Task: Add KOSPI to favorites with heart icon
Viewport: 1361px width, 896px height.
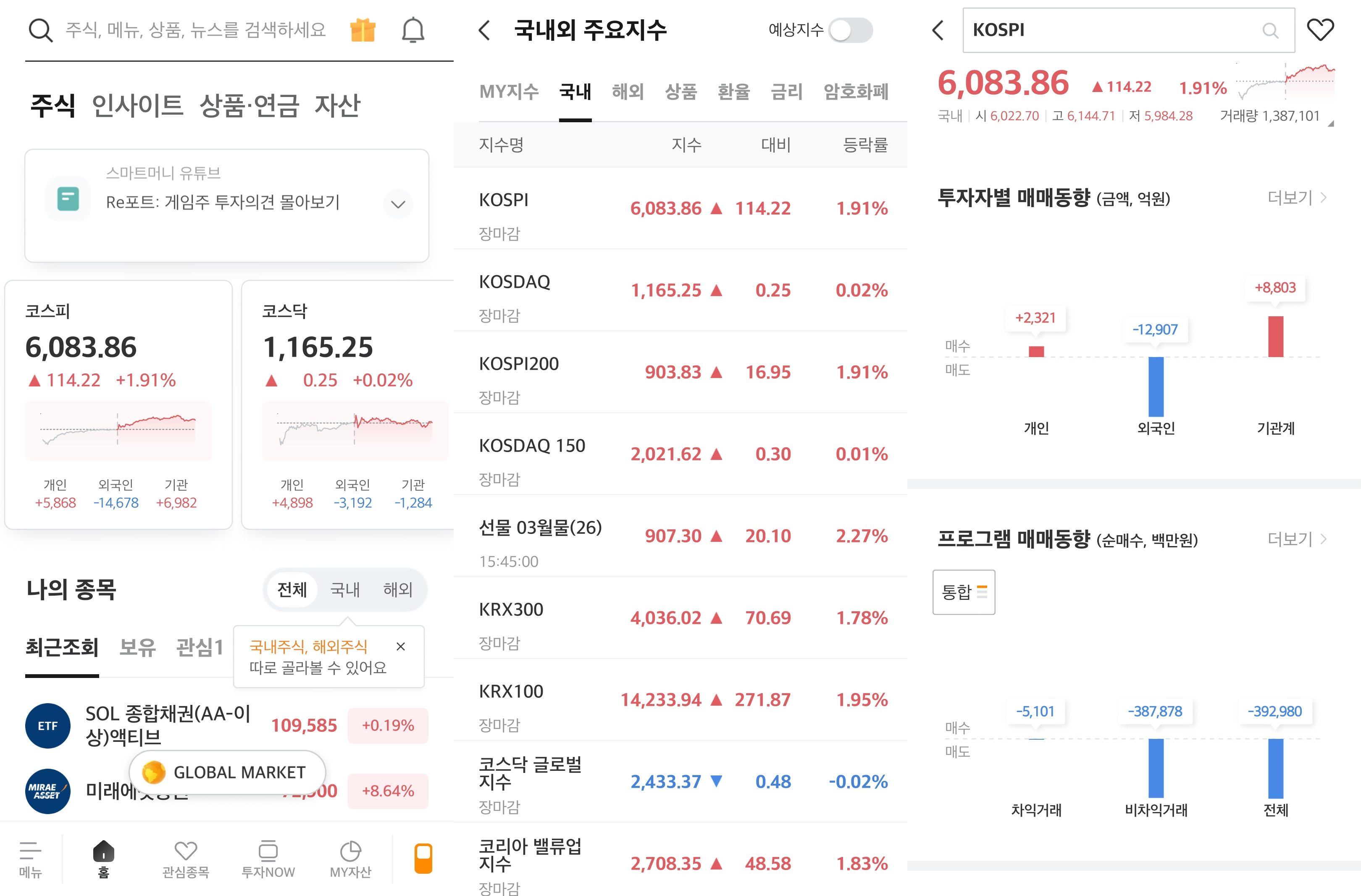Action: [1320, 30]
